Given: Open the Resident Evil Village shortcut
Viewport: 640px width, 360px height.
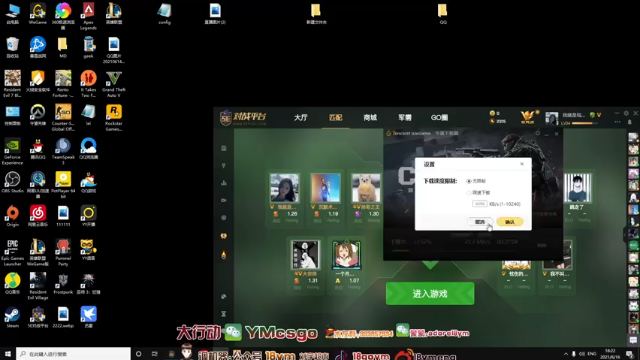Looking at the screenshot, I should click(38, 286).
